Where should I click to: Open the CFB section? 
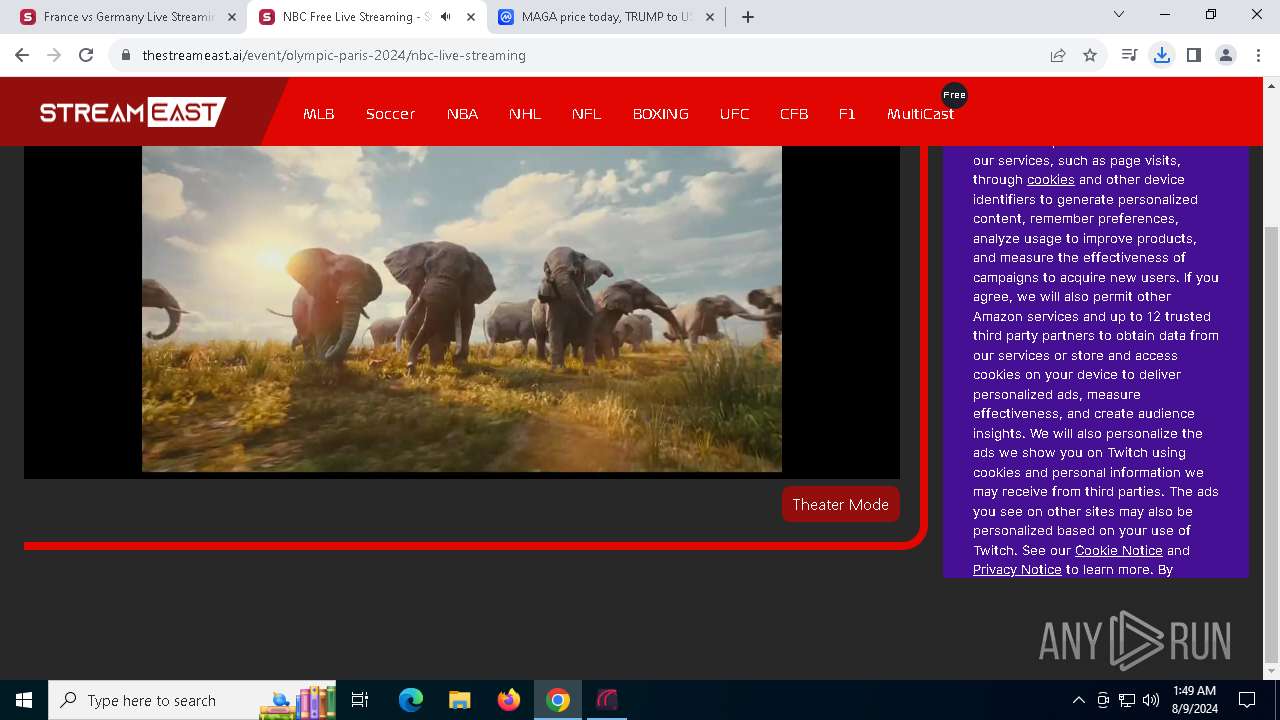click(794, 114)
